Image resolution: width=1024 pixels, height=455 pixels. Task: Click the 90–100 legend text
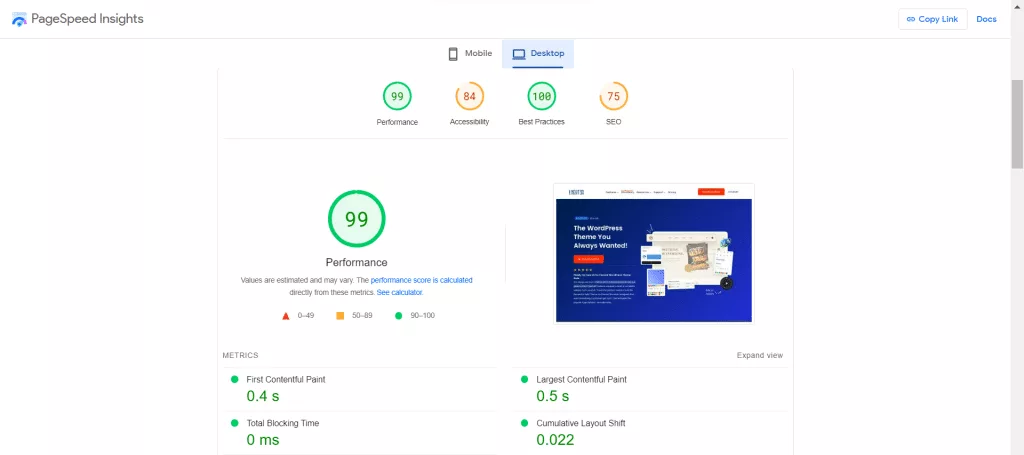(423, 316)
